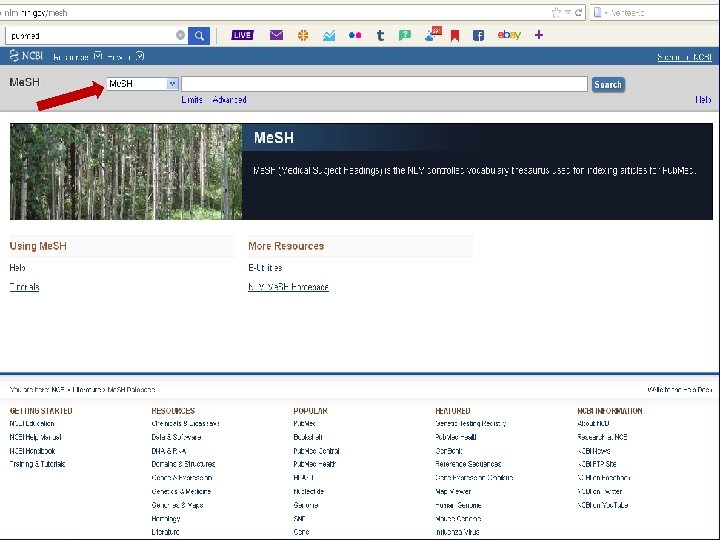Open NCBI Help Manual footer link
The image size is (720, 540).
click(35, 437)
